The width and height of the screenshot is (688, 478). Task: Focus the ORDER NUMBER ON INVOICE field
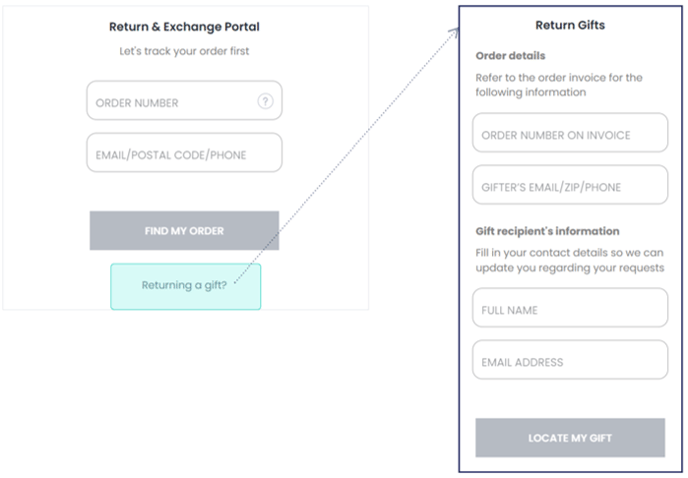click(x=570, y=133)
